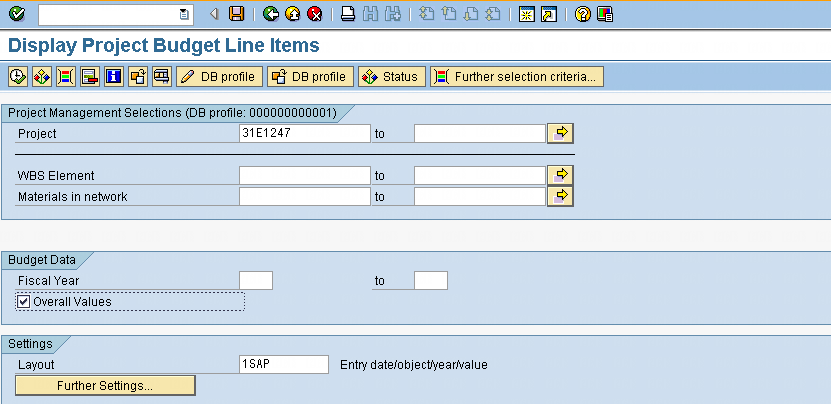Click the Print icon
Image resolution: width=831 pixels, height=404 pixels.
pos(348,14)
